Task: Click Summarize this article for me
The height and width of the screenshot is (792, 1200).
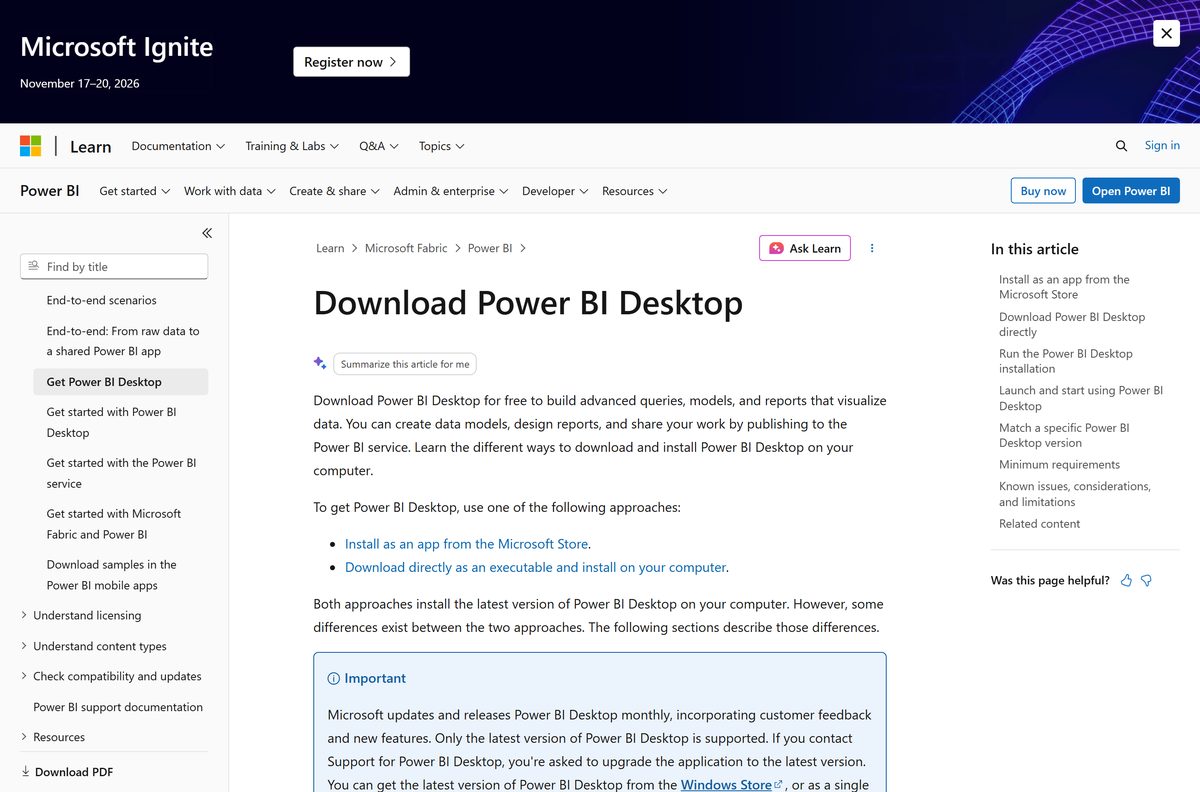Action: tap(405, 364)
